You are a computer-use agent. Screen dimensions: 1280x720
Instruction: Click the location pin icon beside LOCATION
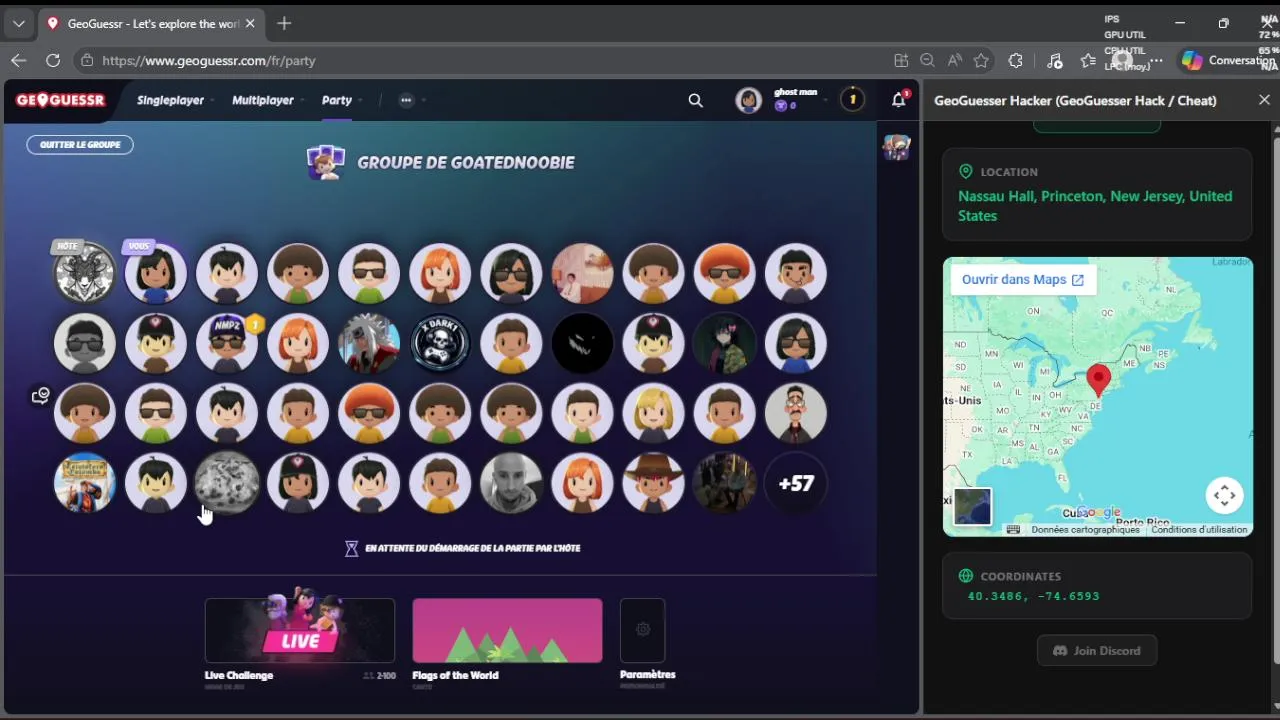click(x=965, y=172)
